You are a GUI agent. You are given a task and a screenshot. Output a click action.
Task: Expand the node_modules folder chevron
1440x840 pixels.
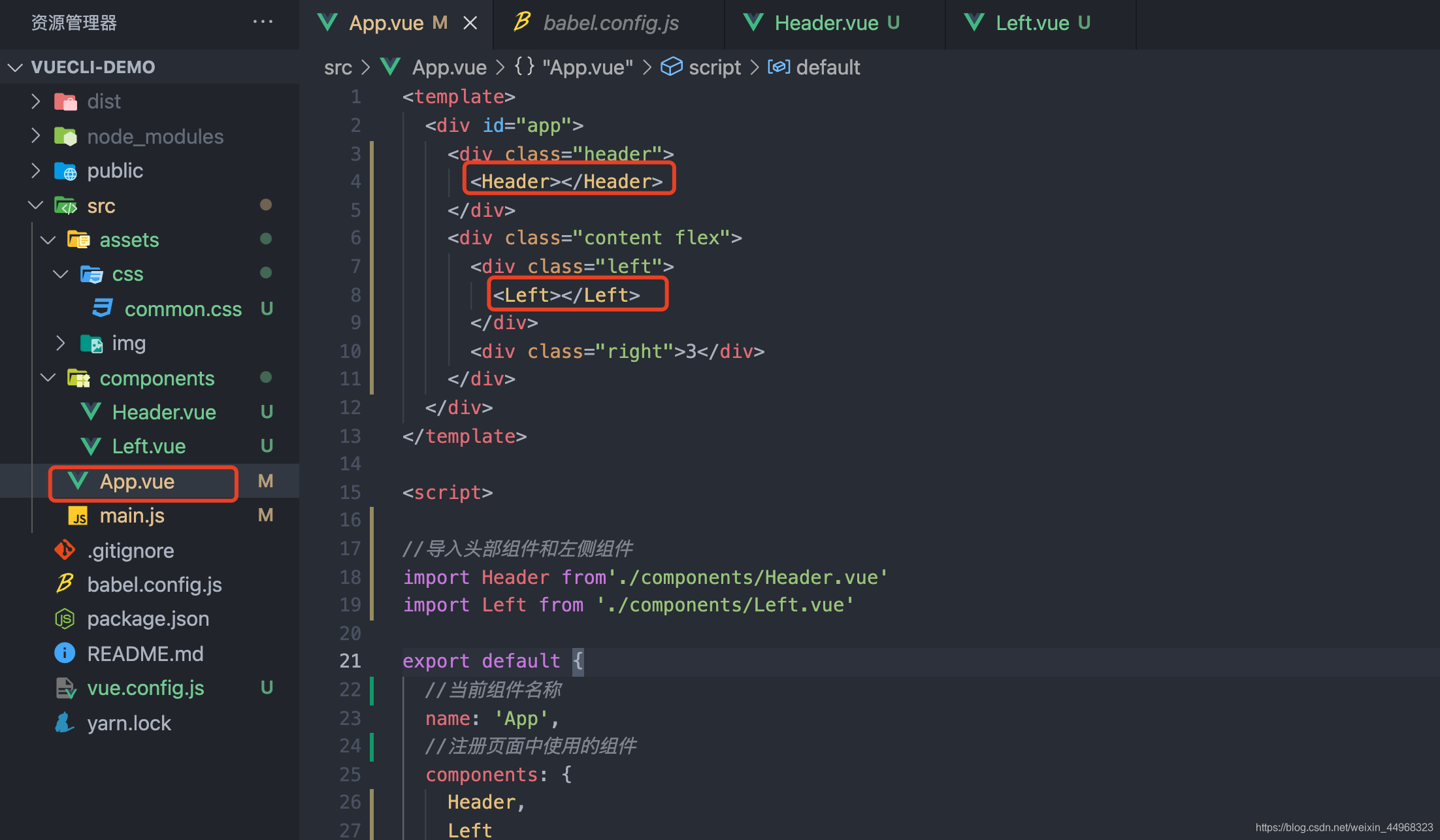[x=36, y=136]
